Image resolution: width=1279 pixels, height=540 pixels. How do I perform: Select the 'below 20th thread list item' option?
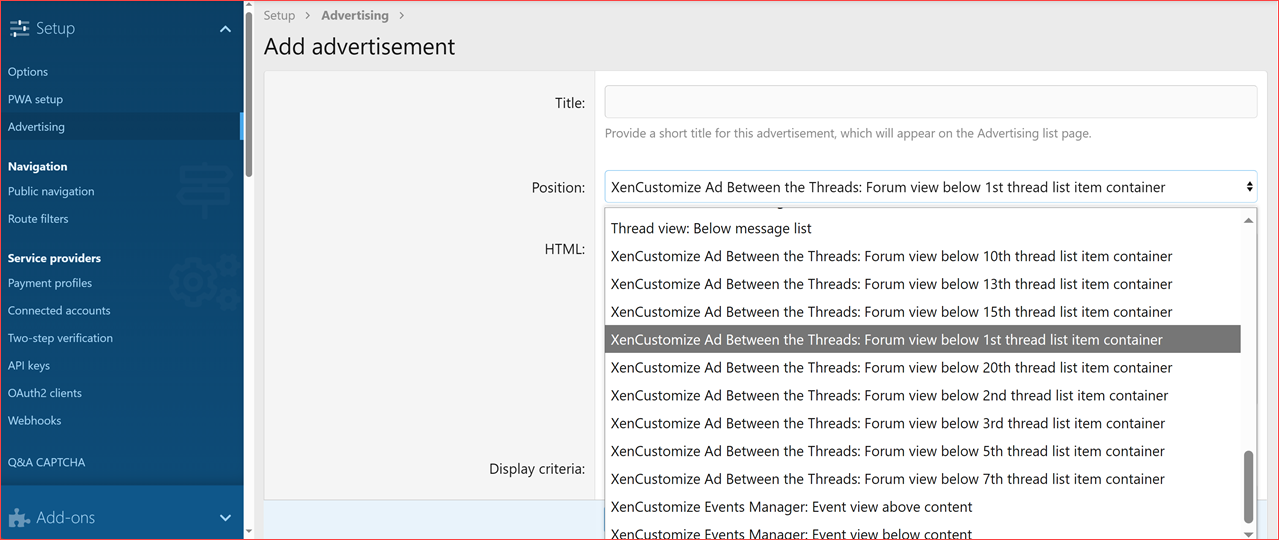pyautogui.click(x=891, y=368)
